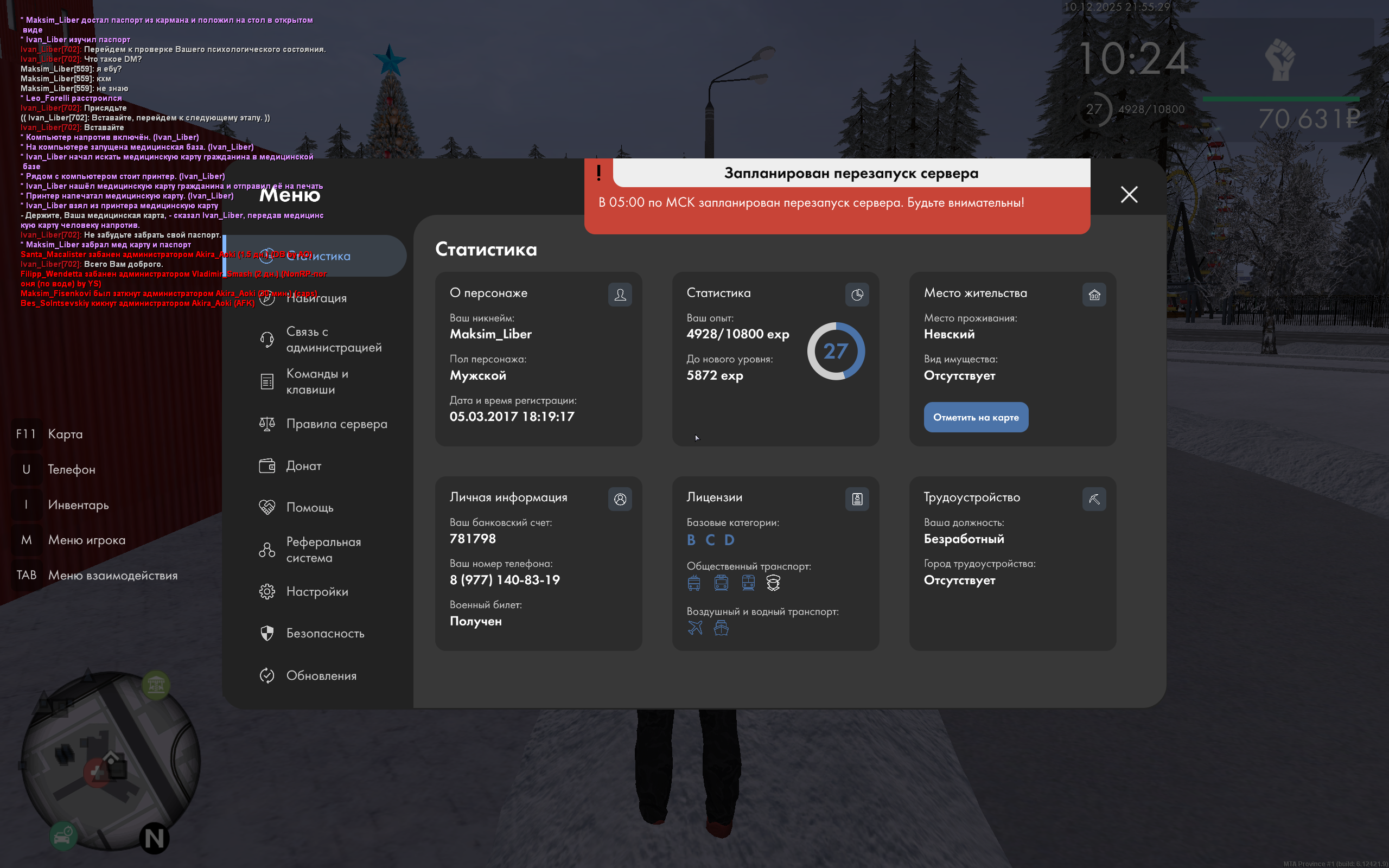Click the pickaxe icon in Трудоустройство card
This screenshot has width=1389, height=868.
[1094, 499]
